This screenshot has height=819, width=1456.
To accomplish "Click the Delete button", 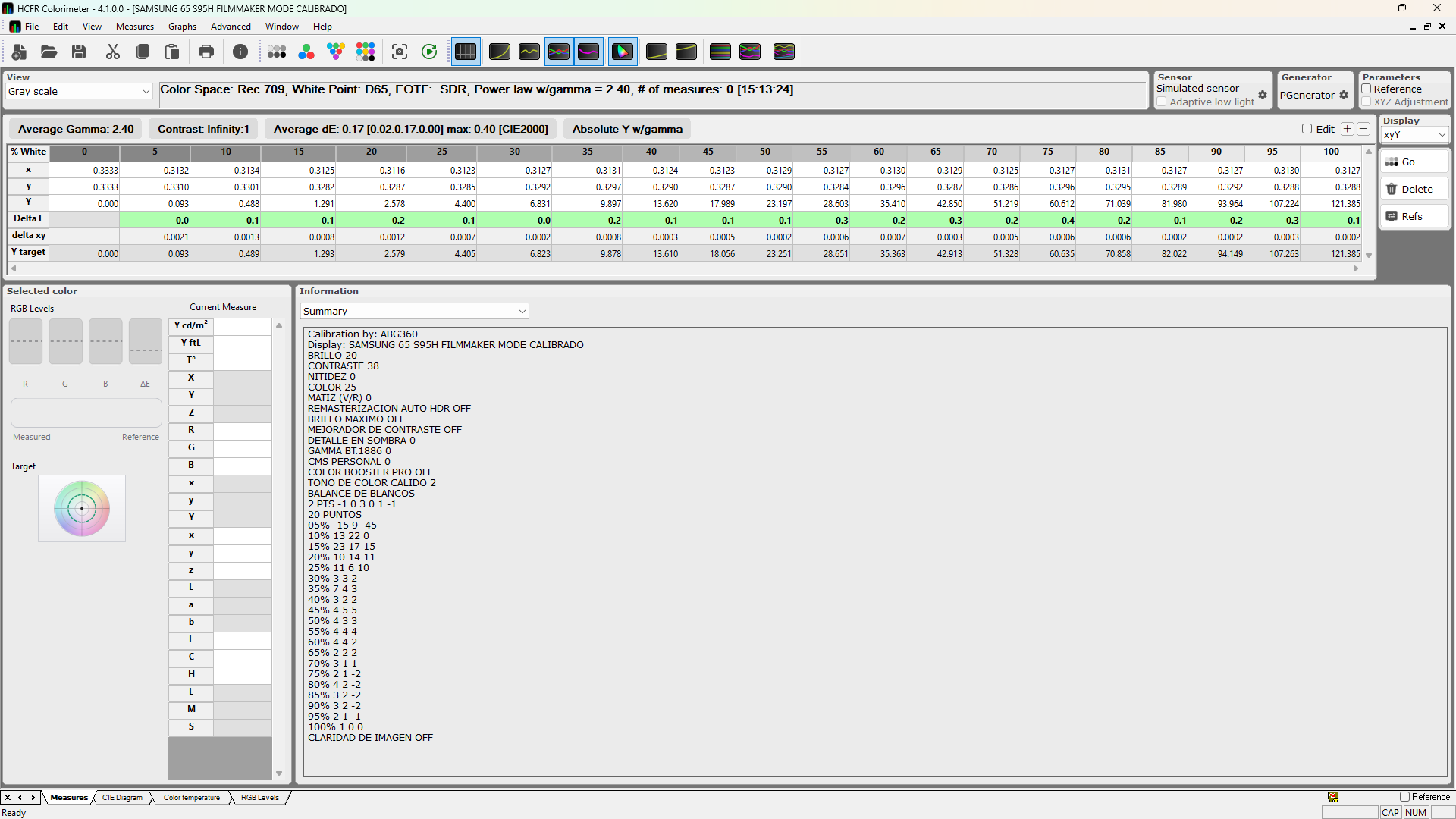I will pyautogui.click(x=1414, y=189).
